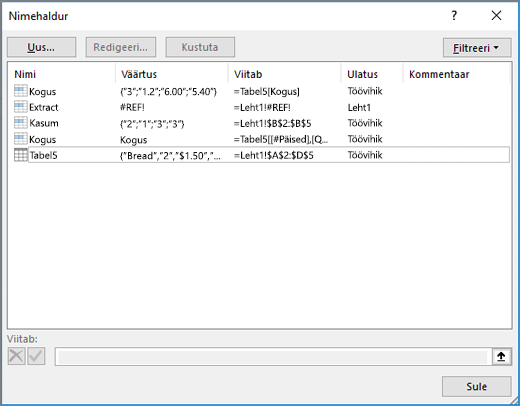Click the cancel X icon beside Viitab
Screen dimensions: 520x406
(x=16, y=356)
